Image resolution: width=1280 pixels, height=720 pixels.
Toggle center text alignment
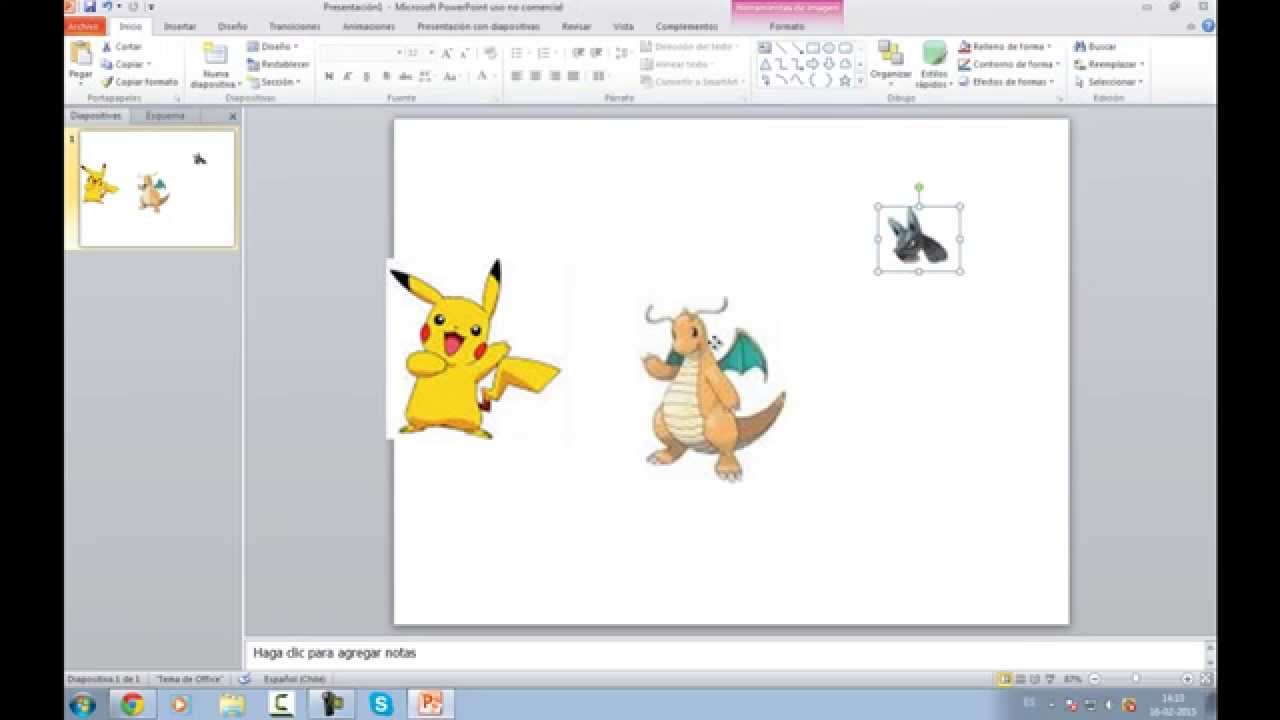[536, 76]
